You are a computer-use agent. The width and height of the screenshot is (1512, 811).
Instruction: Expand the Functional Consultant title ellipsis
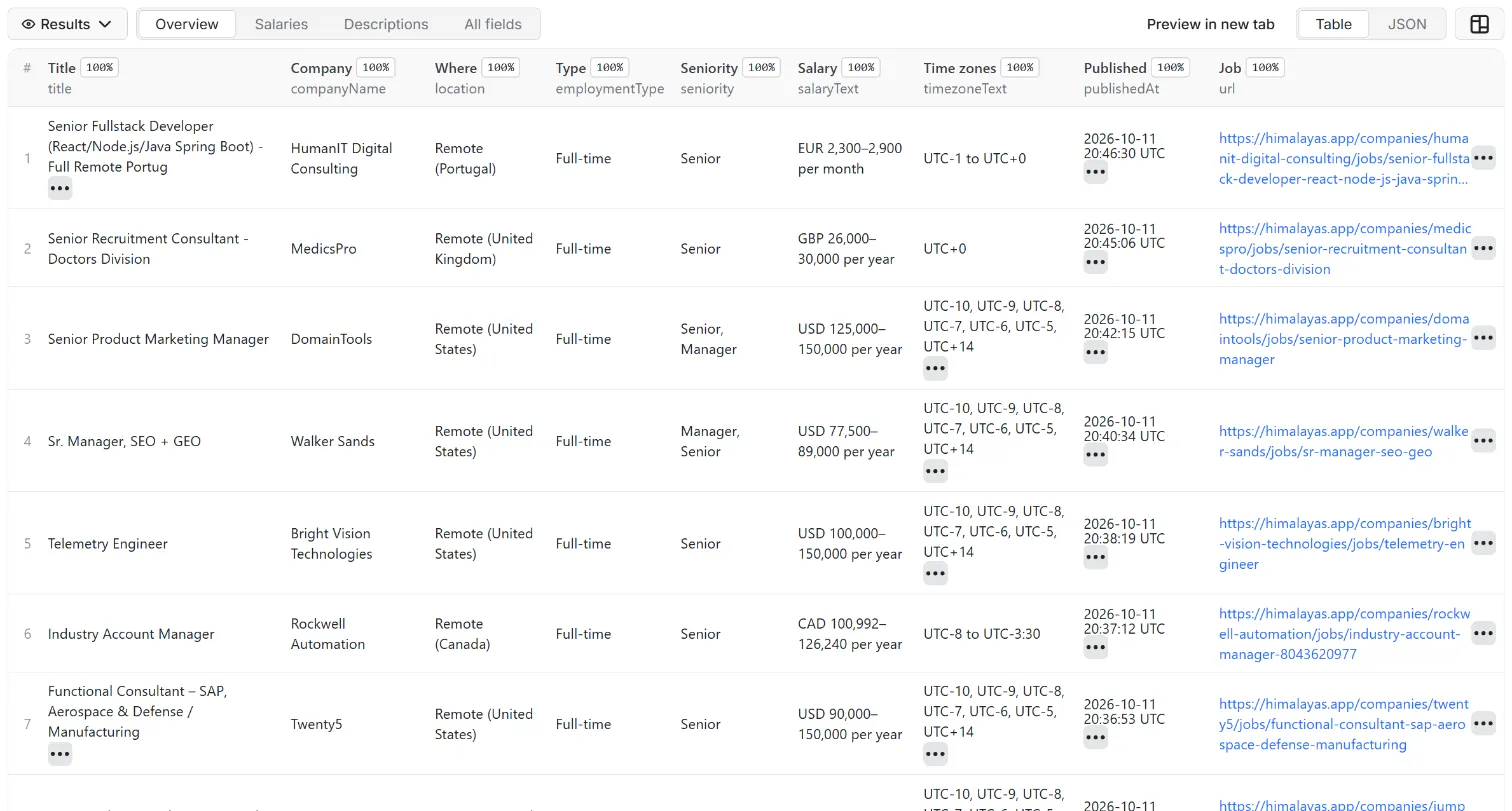[x=60, y=753]
